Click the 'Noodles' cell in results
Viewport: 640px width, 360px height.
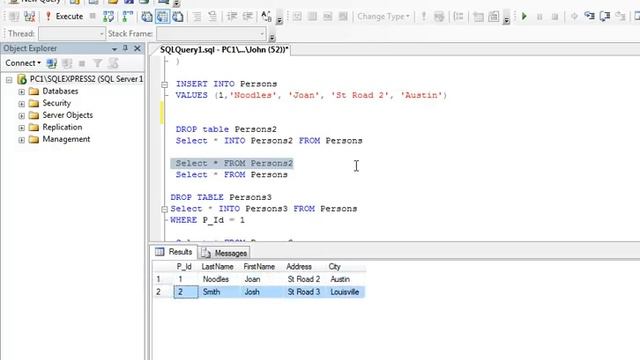point(216,279)
